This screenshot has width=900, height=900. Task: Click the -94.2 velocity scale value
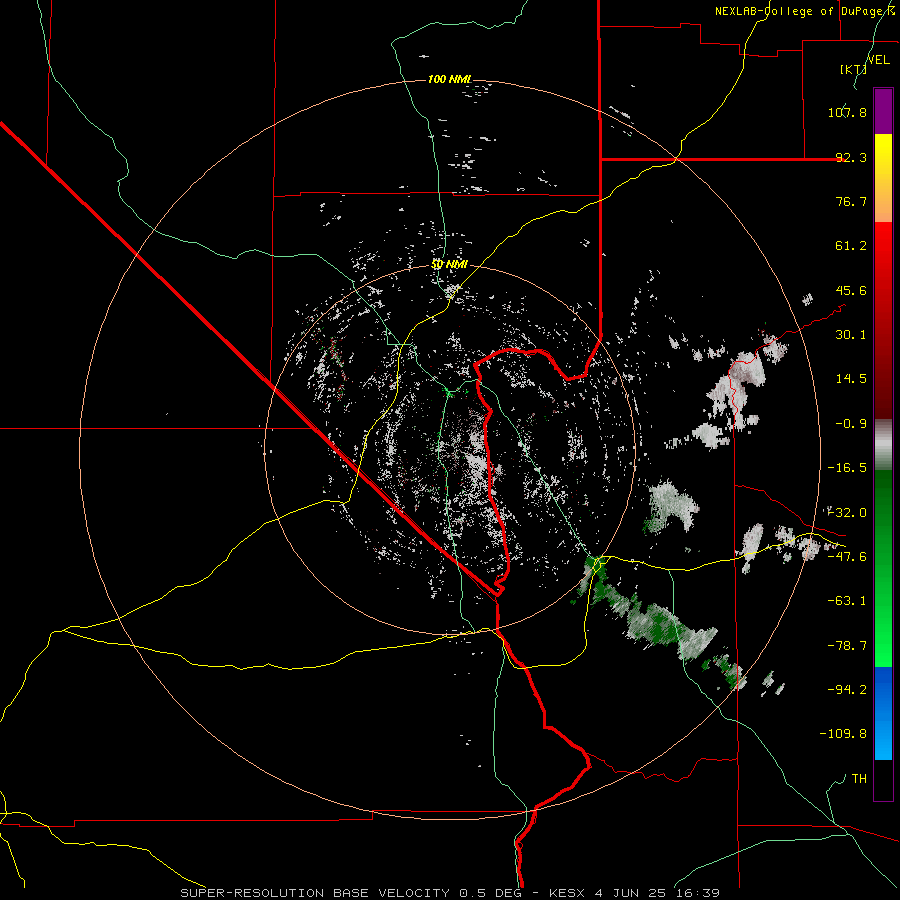tap(847, 690)
